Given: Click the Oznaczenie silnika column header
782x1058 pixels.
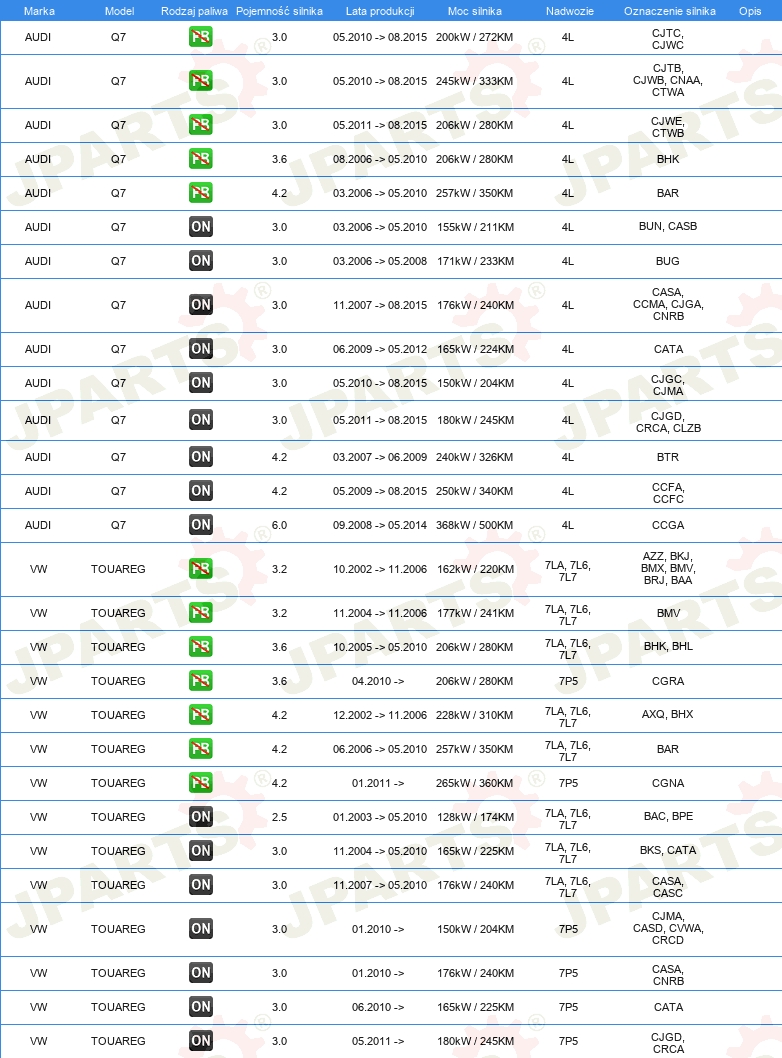Looking at the screenshot, I should coord(669,11).
